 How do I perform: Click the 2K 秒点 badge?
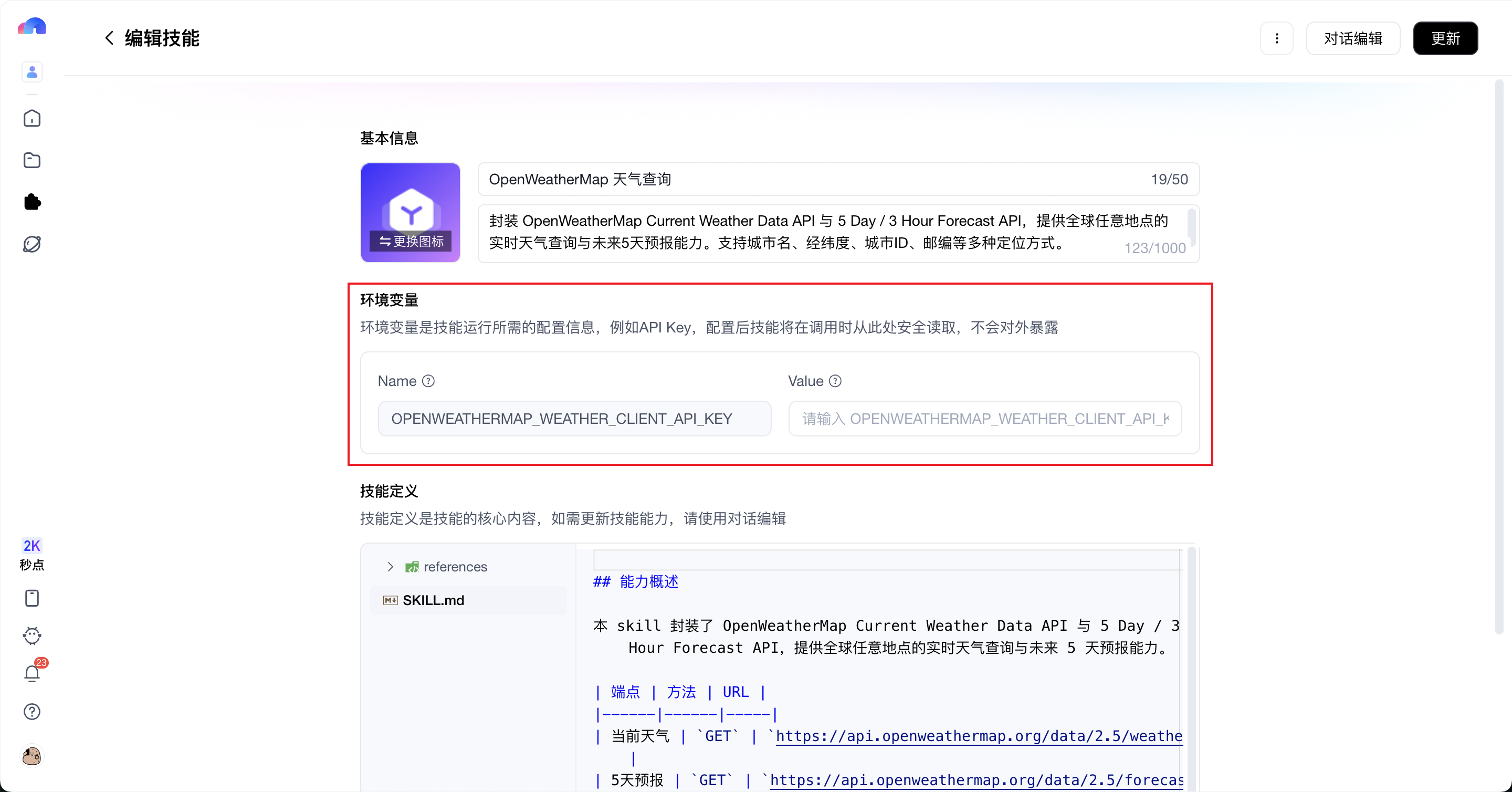tap(31, 554)
